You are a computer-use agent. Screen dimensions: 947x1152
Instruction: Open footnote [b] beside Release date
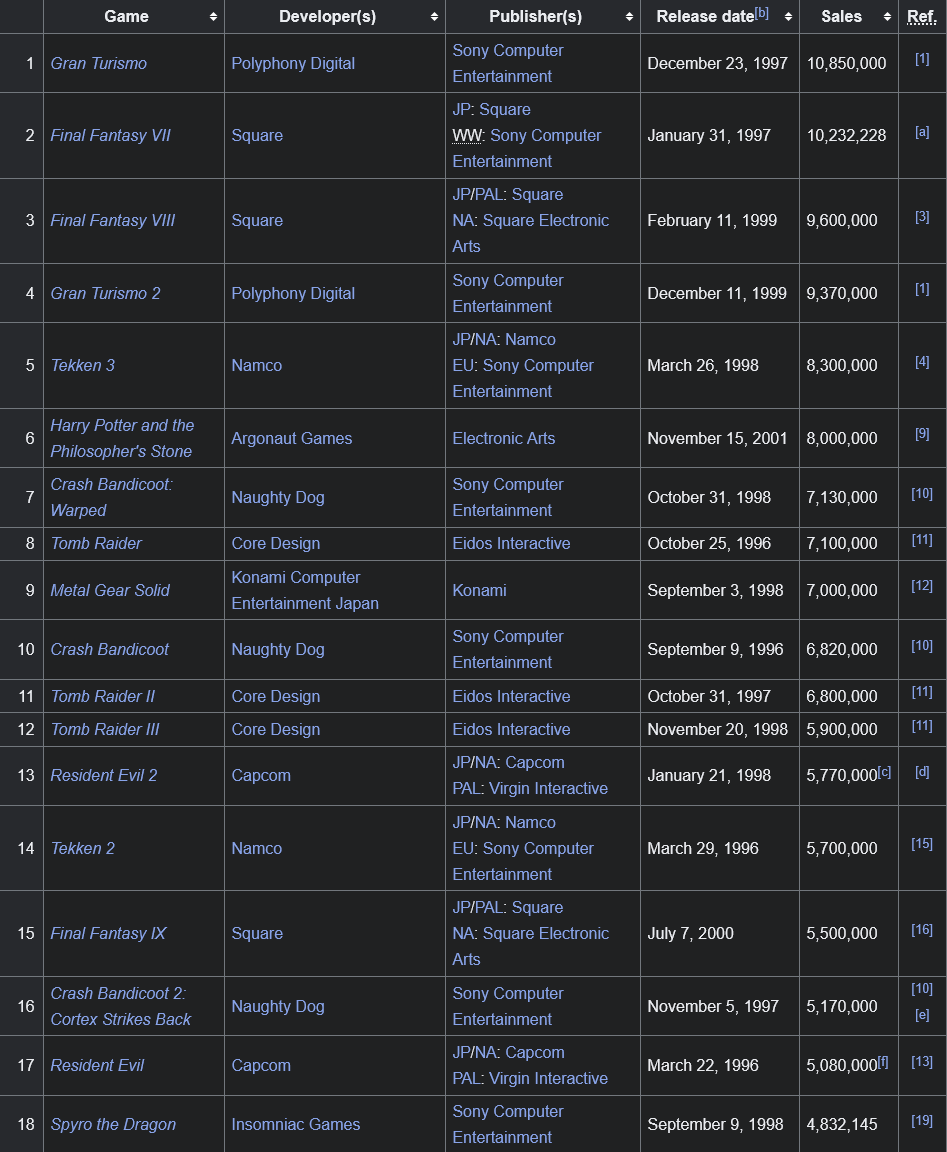pos(762,12)
